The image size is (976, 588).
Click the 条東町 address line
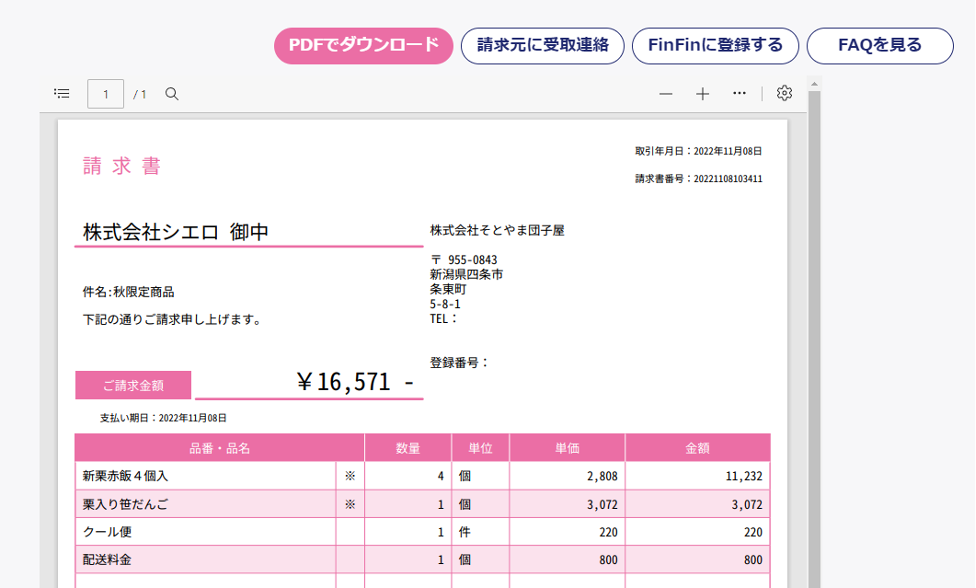448,289
